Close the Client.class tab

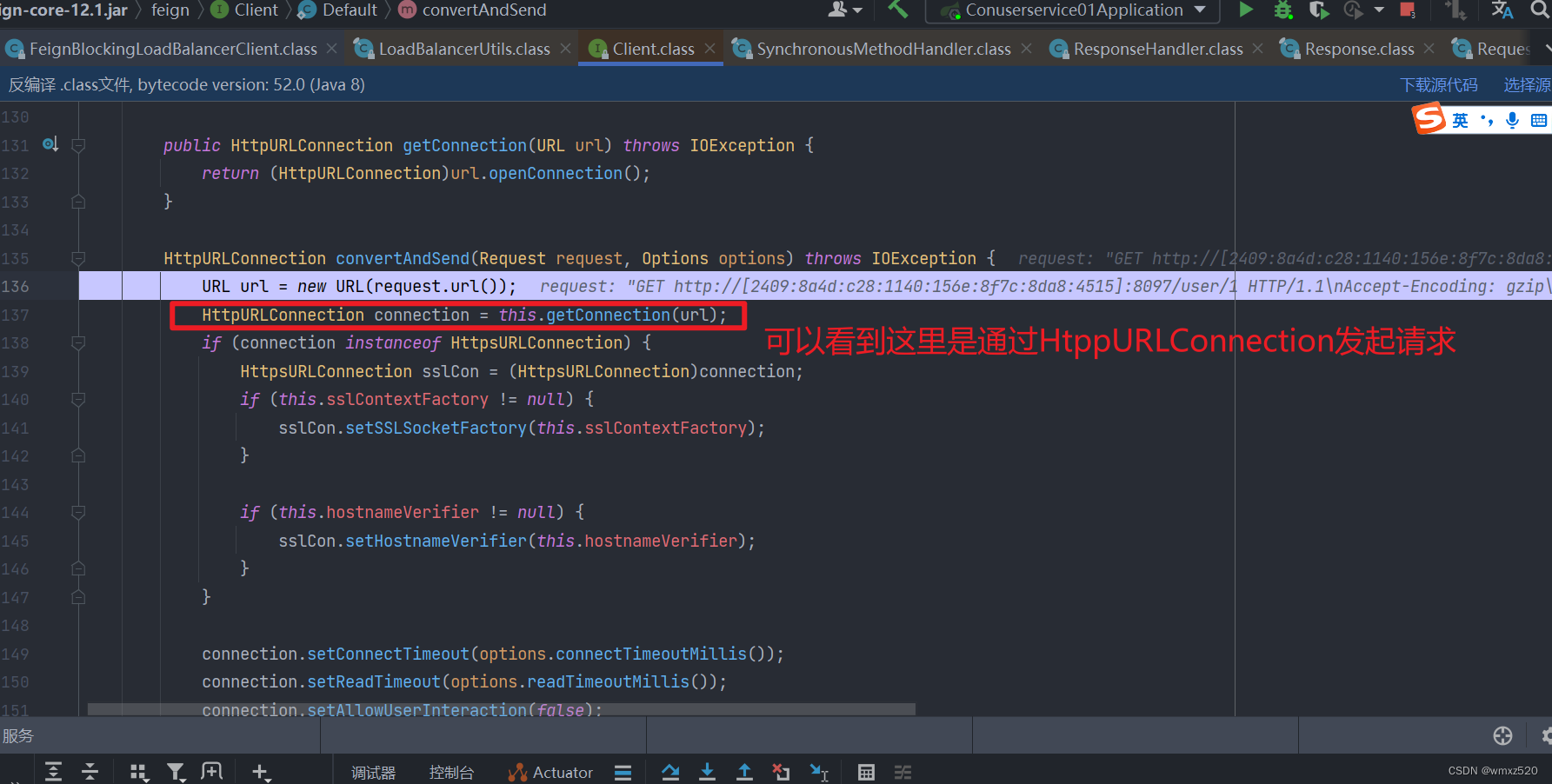710,49
